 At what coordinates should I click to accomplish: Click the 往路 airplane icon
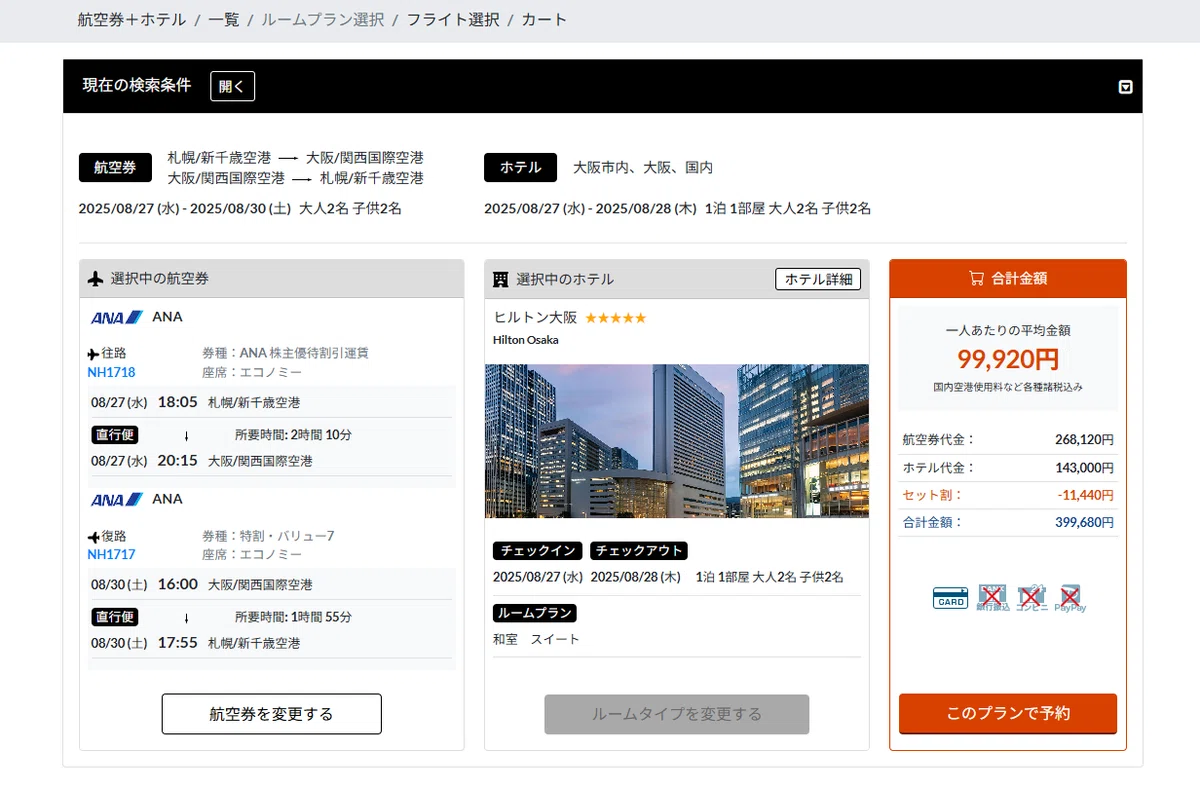(94, 354)
